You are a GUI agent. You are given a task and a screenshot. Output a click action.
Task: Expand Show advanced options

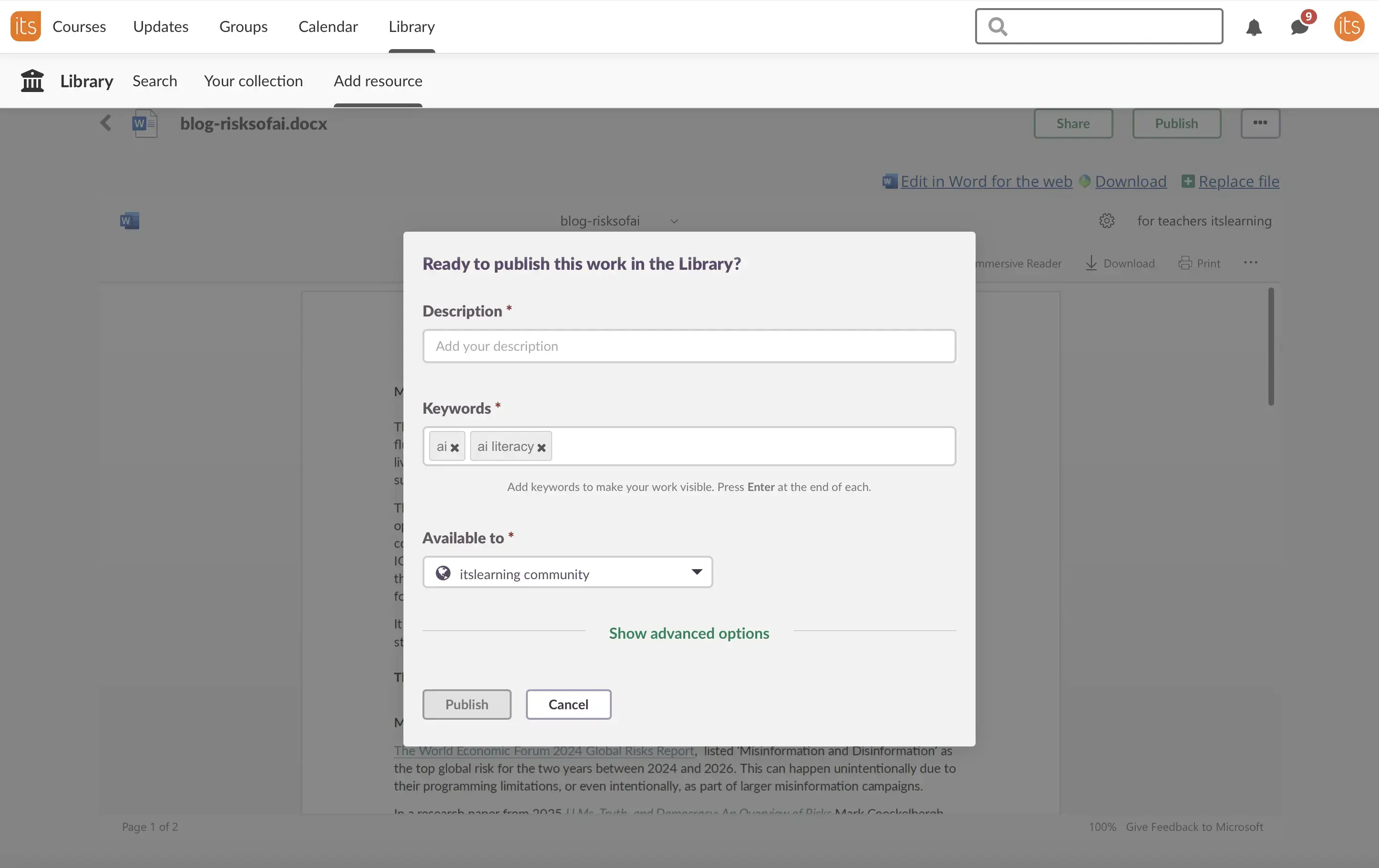tap(689, 633)
